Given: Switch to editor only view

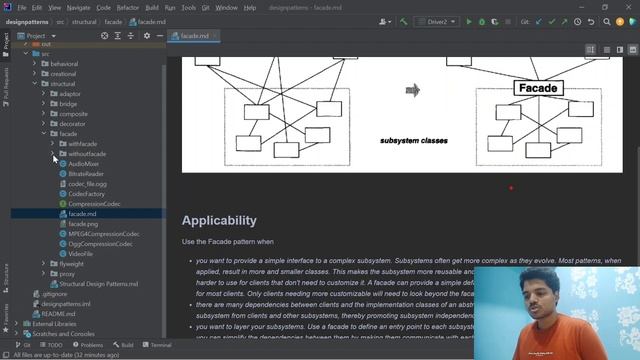Looking at the screenshot, I should 607,50.
